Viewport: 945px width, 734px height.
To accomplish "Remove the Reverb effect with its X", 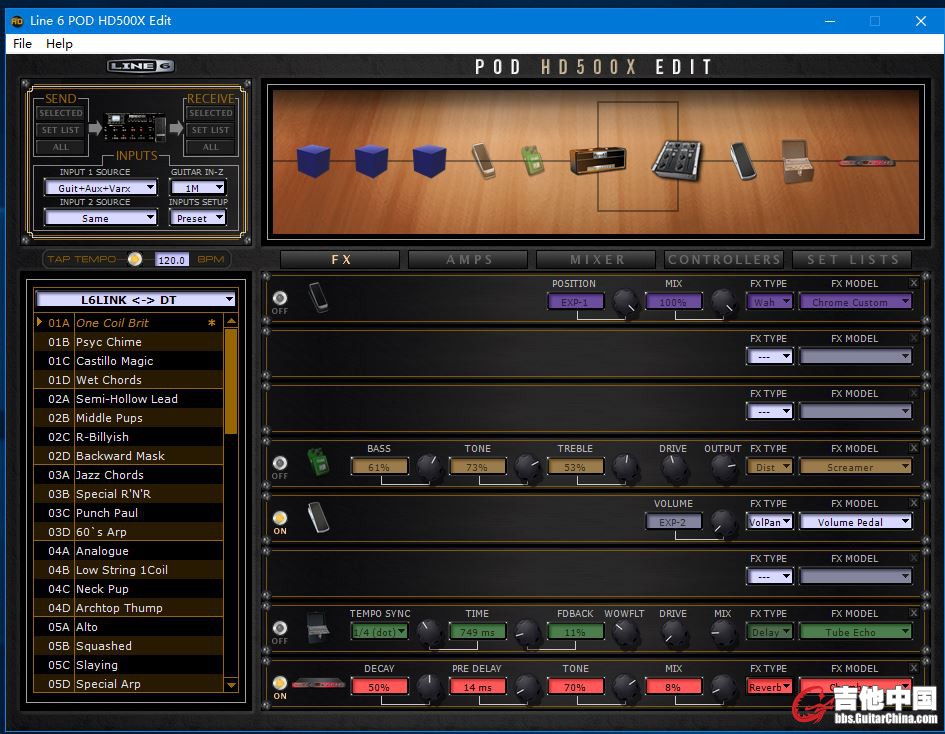I will [x=914, y=668].
